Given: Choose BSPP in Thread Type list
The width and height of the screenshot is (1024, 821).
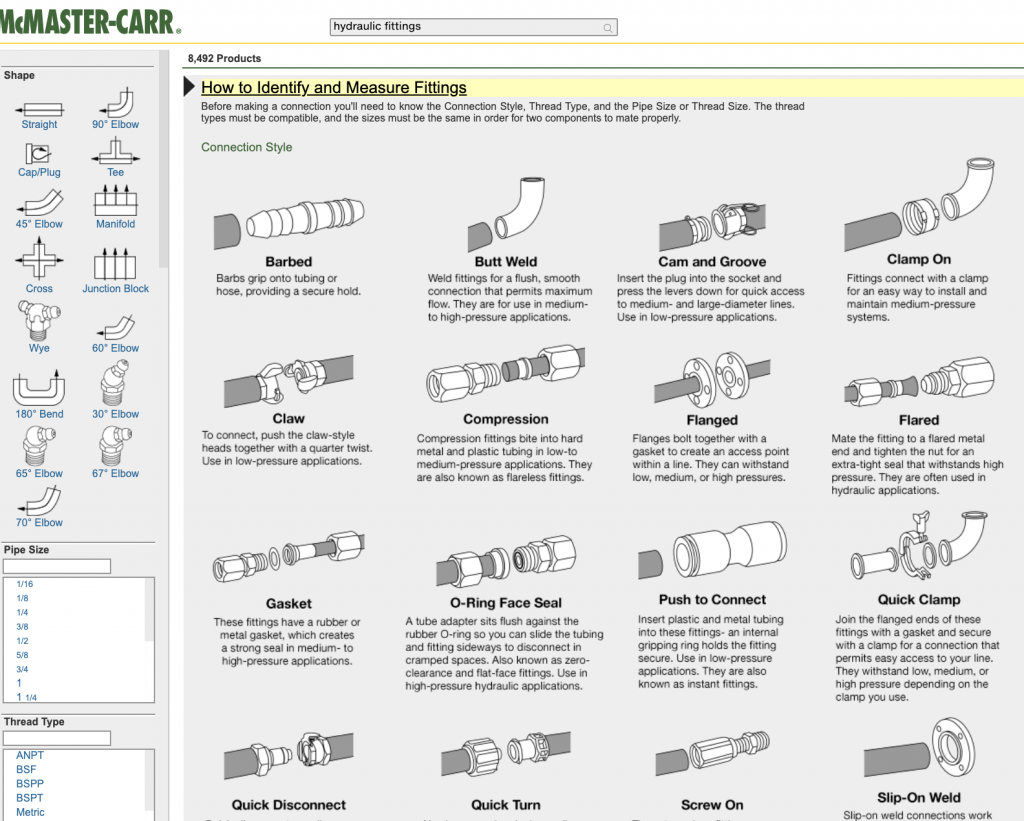Looking at the screenshot, I should 30,784.
